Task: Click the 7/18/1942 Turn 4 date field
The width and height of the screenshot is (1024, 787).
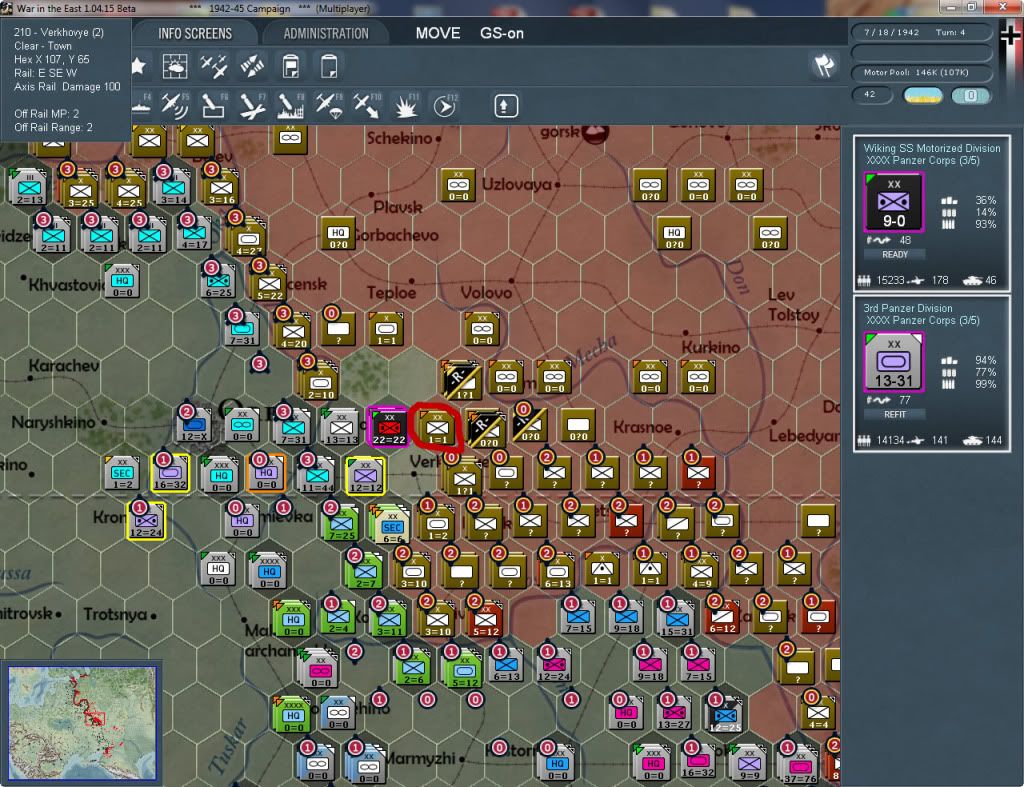Action: (921, 32)
